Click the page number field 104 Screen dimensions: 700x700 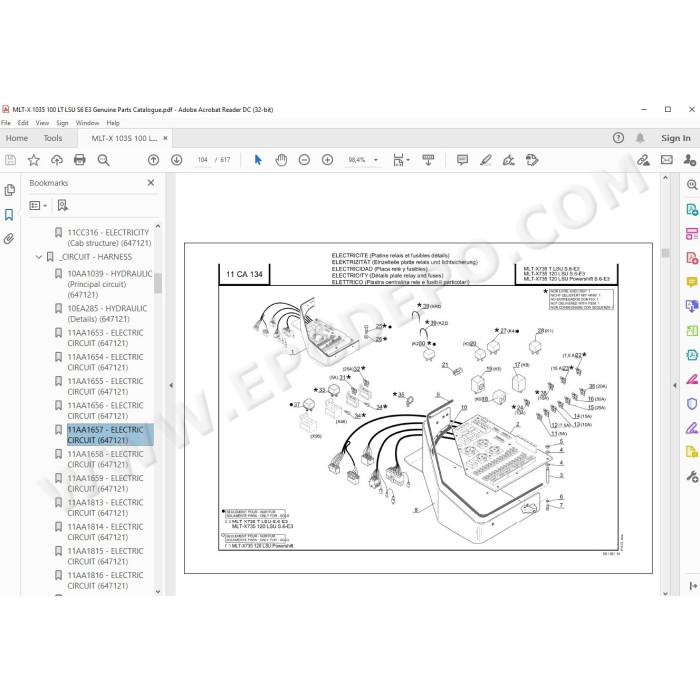click(203, 160)
